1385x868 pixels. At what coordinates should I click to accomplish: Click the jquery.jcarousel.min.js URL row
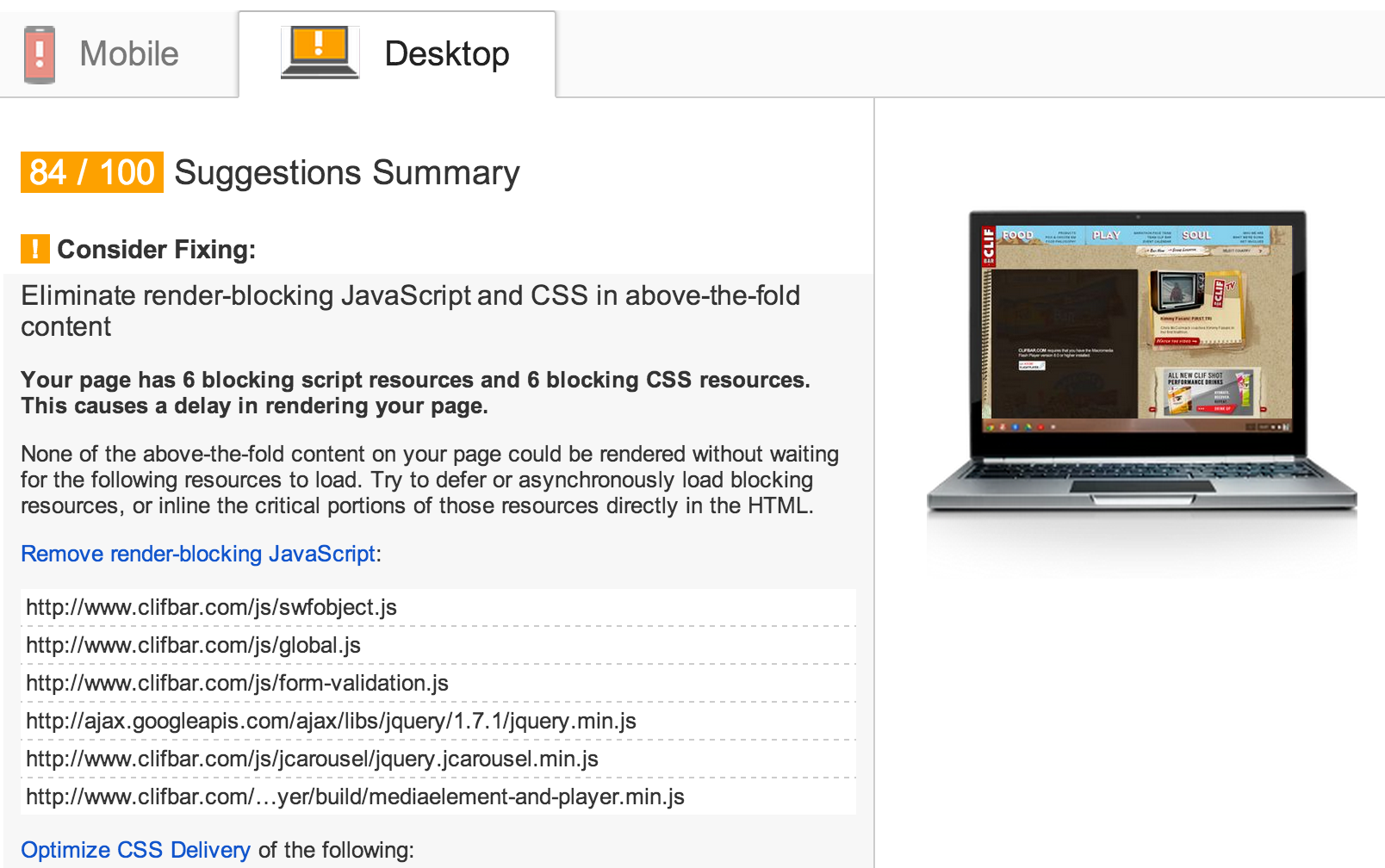[438, 759]
